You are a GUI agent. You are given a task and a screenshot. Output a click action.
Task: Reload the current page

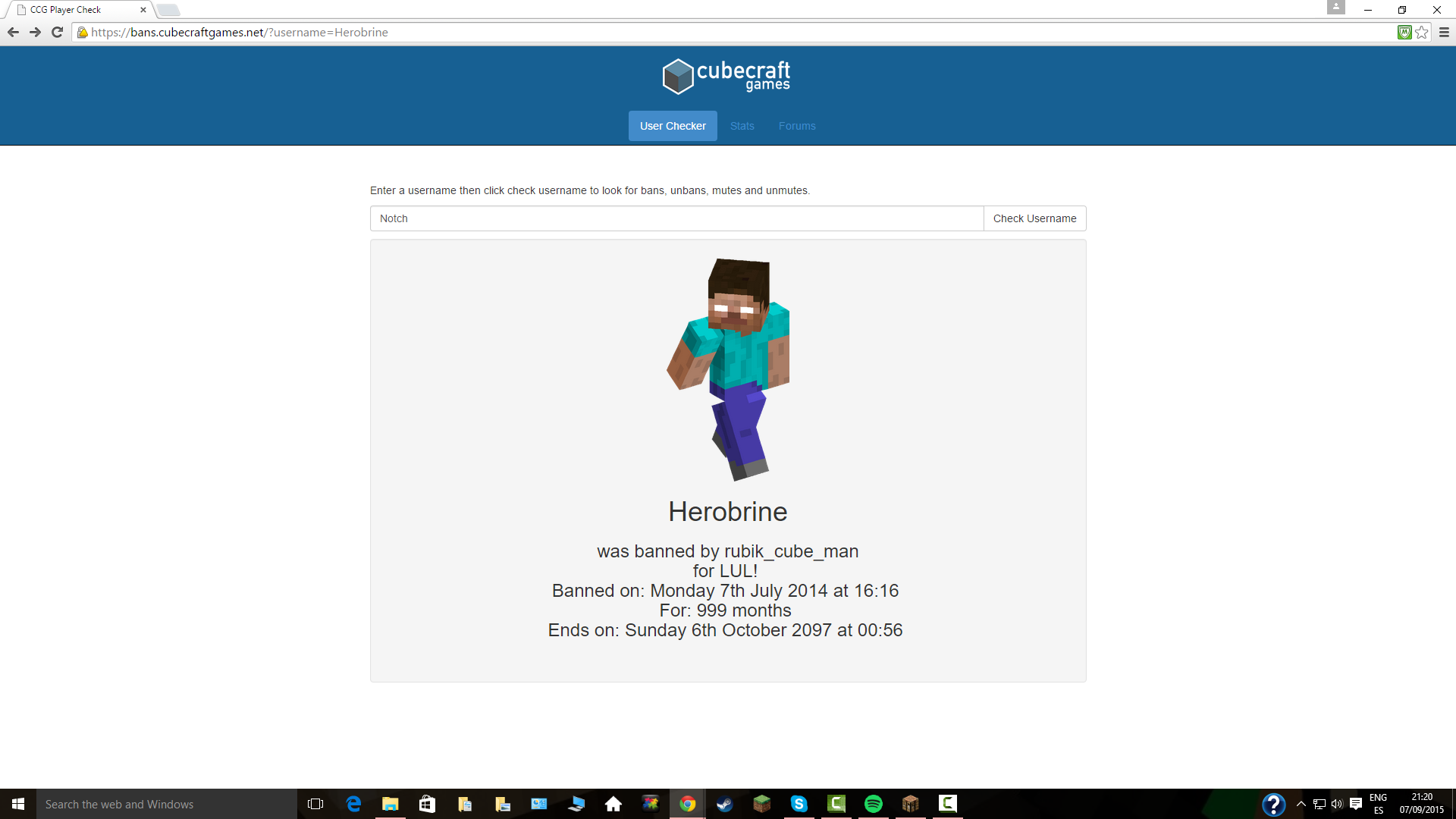[57, 33]
